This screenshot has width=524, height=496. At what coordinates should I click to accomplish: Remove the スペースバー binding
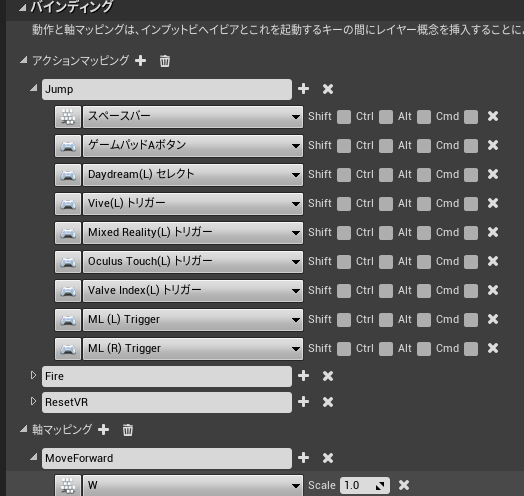493,116
